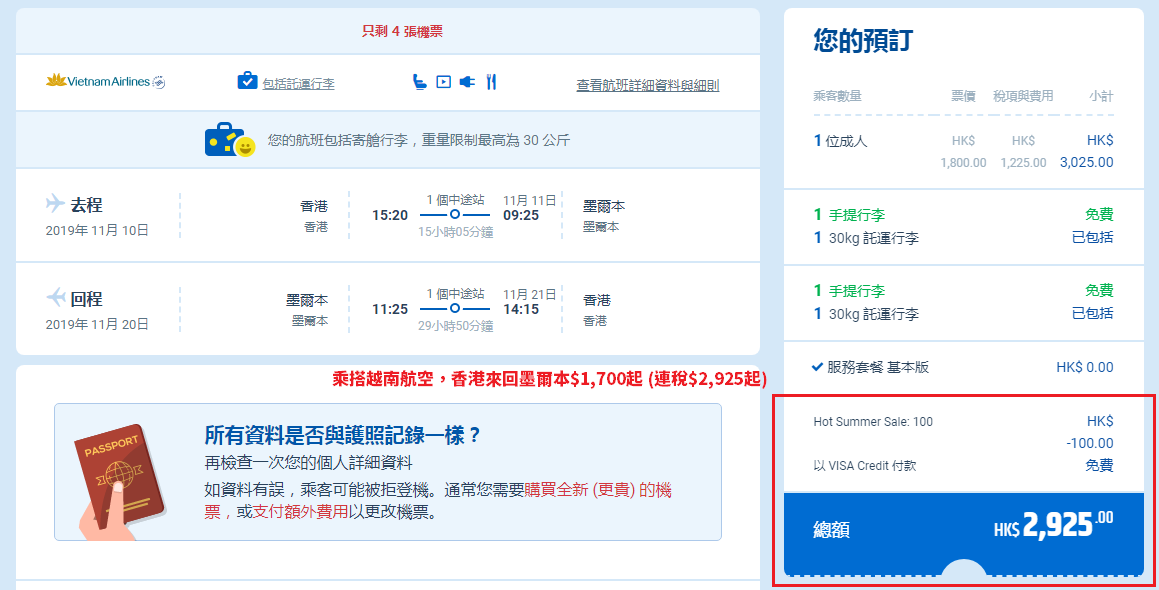Screen dimensions: 1159x590
Task: Click the HK$ 0.00 service package price
Action: click(1084, 367)
